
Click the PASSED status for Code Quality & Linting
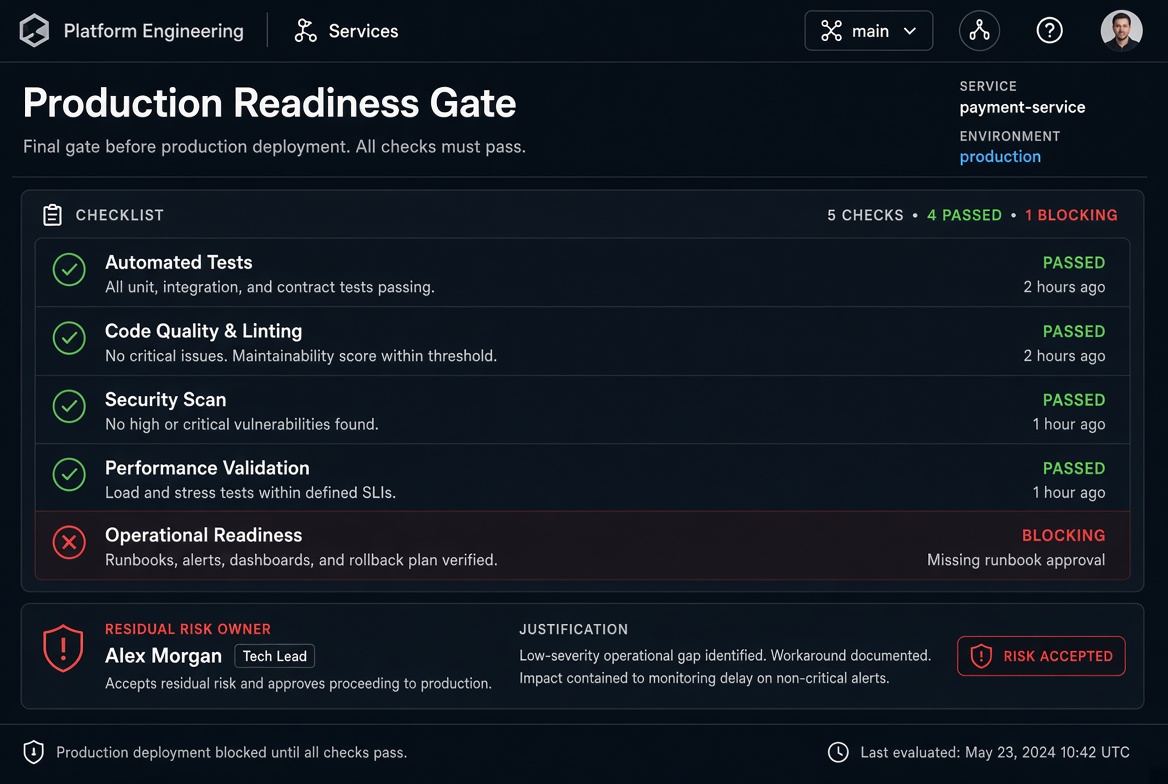tap(1073, 331)
